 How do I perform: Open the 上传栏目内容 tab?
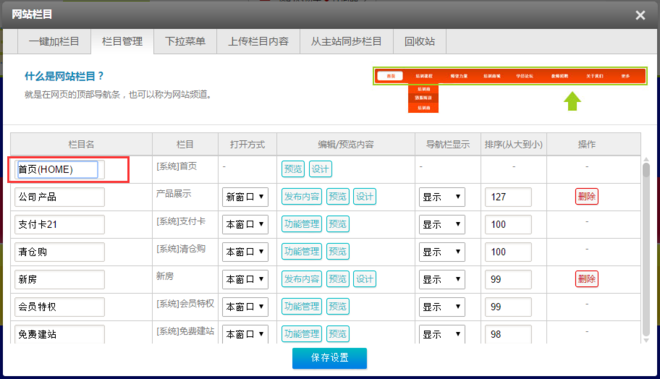(x=258, y=41)
